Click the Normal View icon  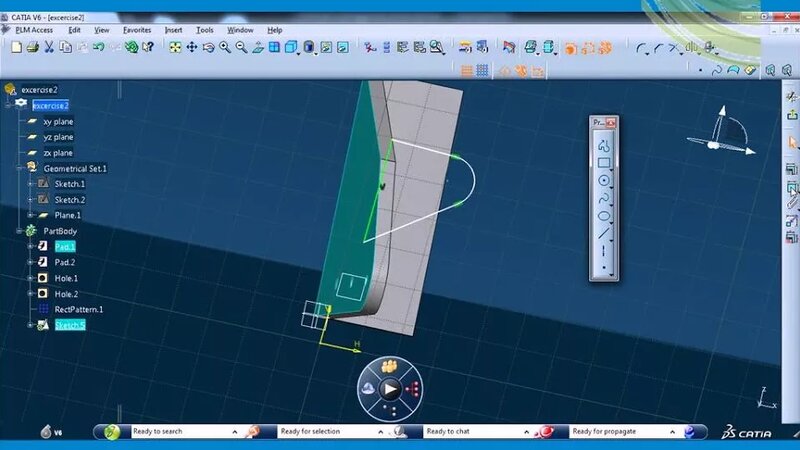258,47
